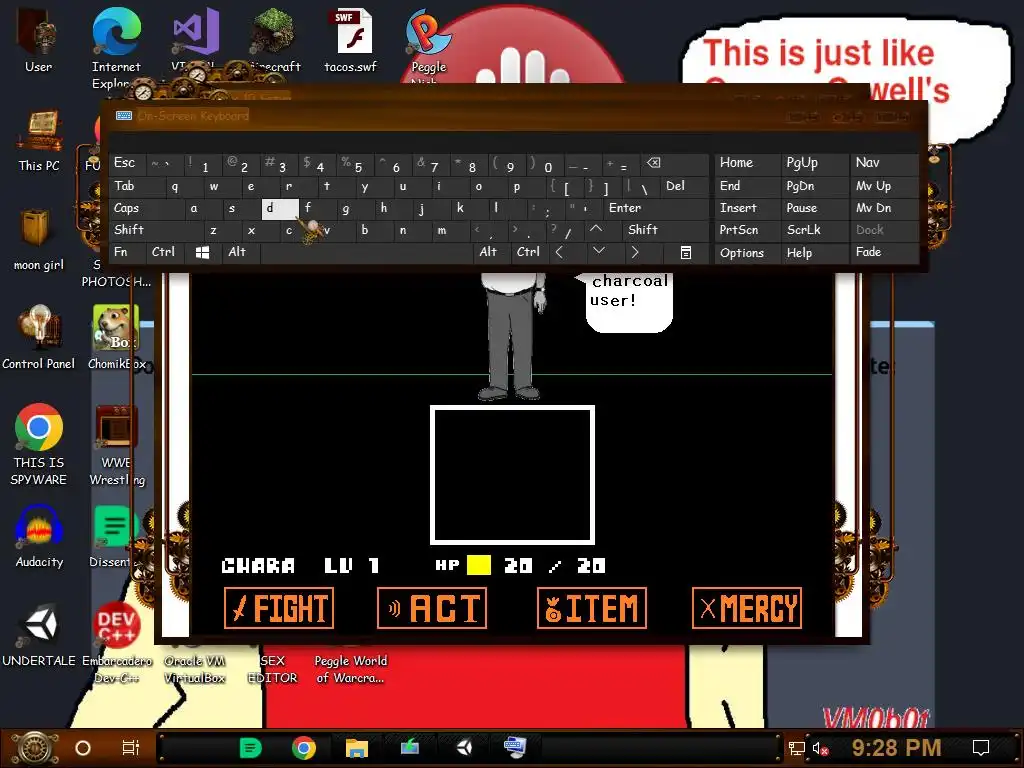The width and height of the screenshot is (1024, 768).
Task: Toggle ScrLk key on keyboard
Action: click(x=814, y=230)
